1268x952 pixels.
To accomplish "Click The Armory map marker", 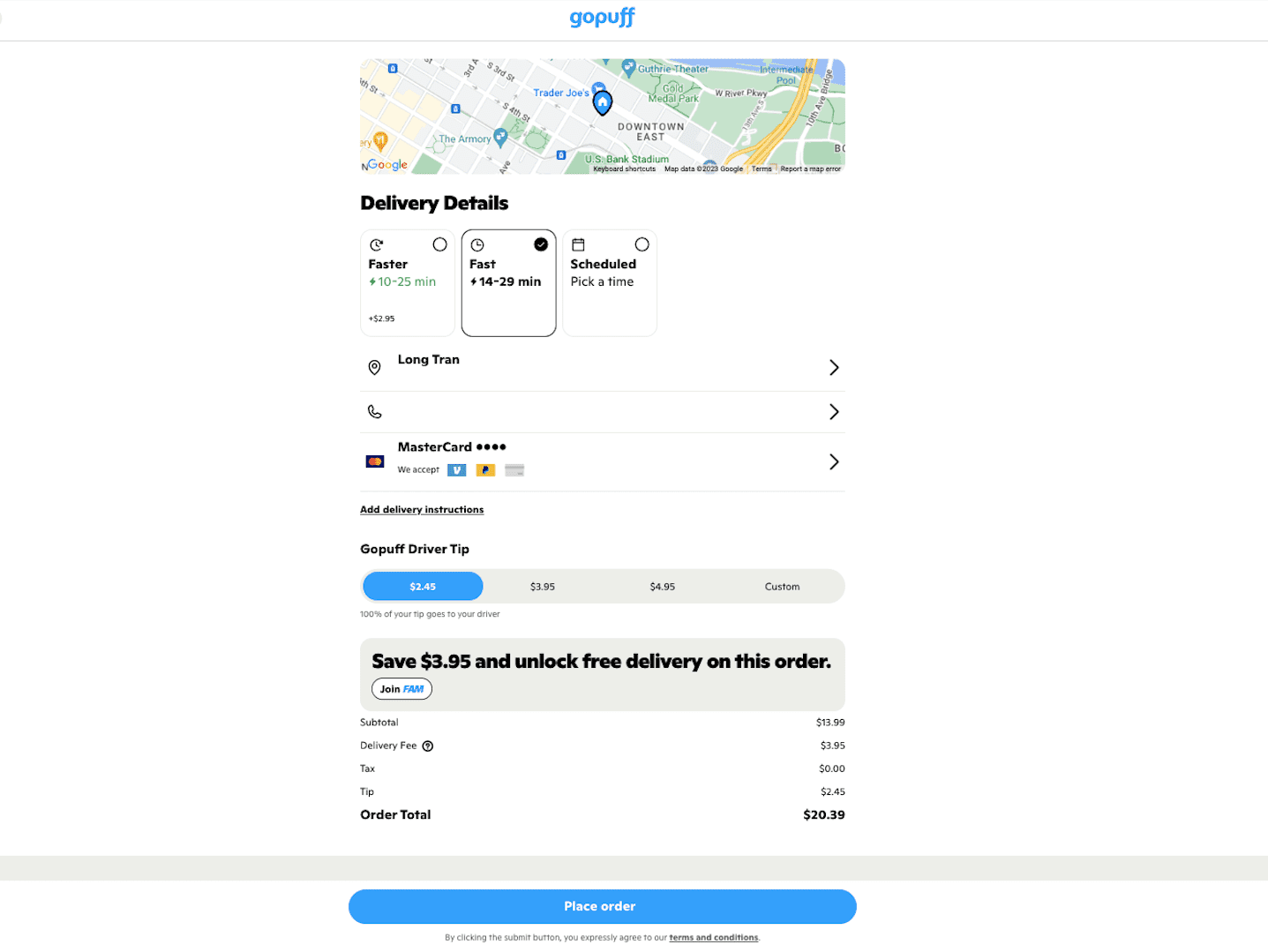I will tap(500, 136).
